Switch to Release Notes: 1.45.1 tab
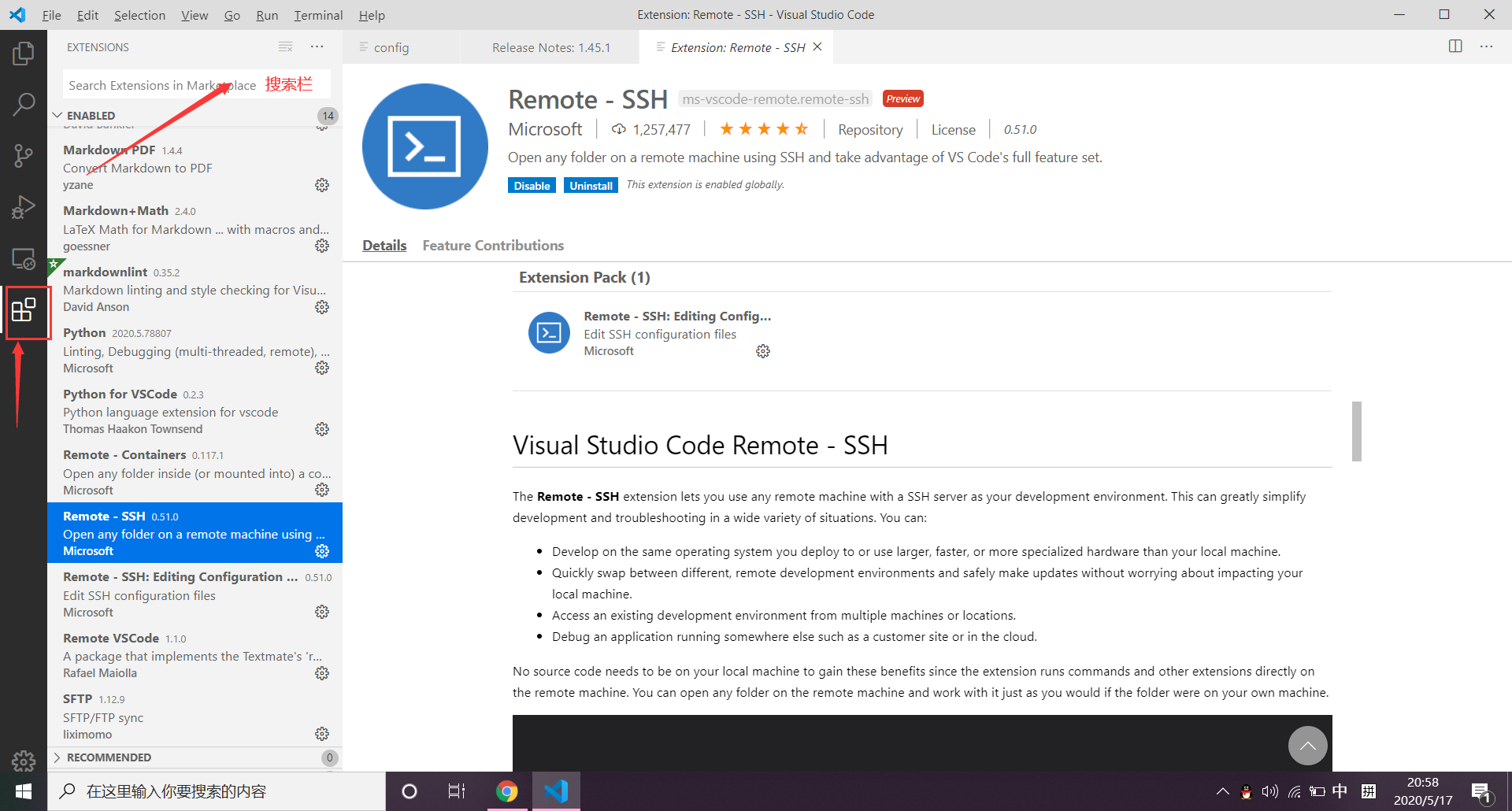 [x=551, y=47]
